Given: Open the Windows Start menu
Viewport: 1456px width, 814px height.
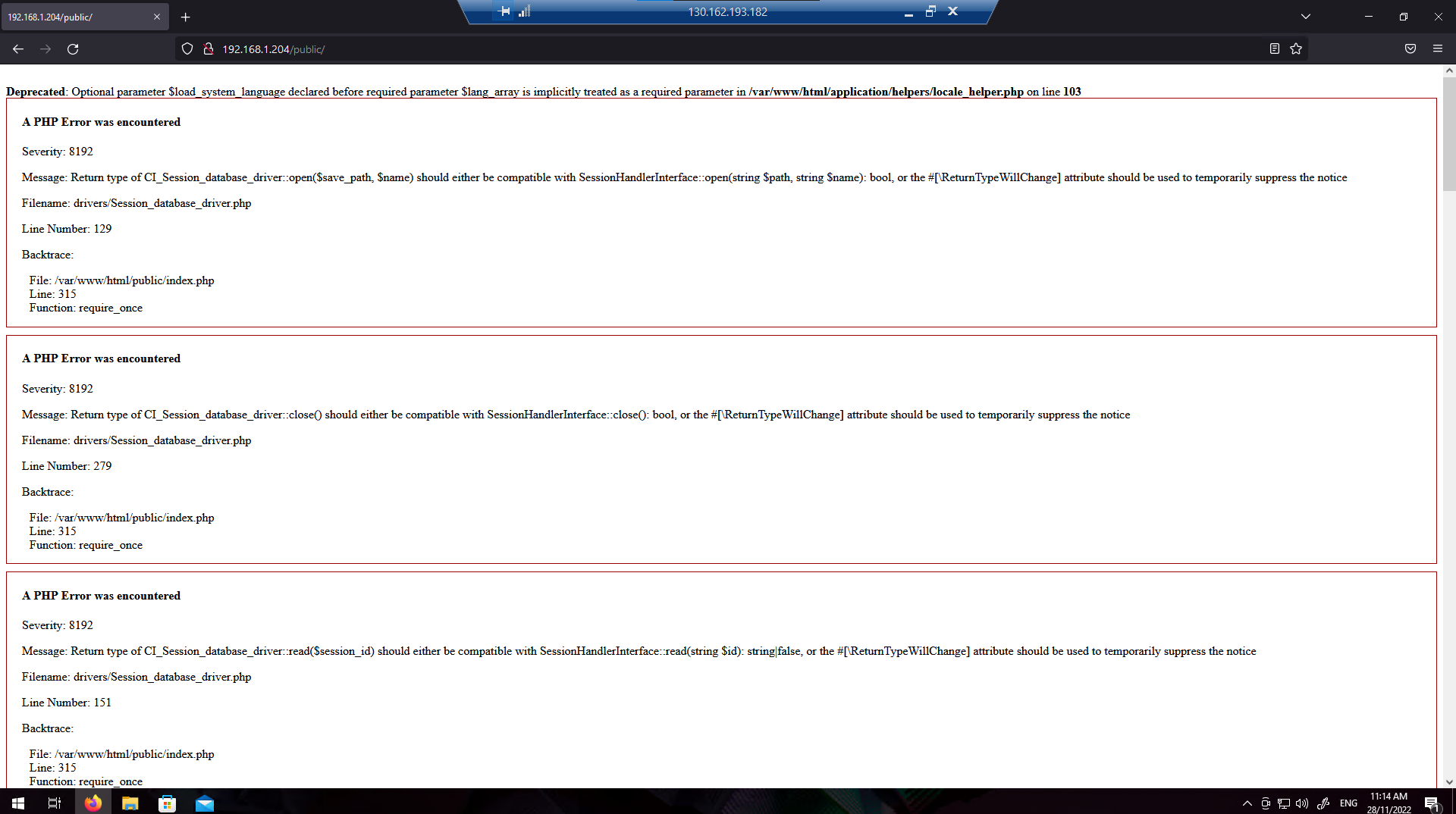Looking at the screenshot, I should pyautogui.click(x=17, y=803).
